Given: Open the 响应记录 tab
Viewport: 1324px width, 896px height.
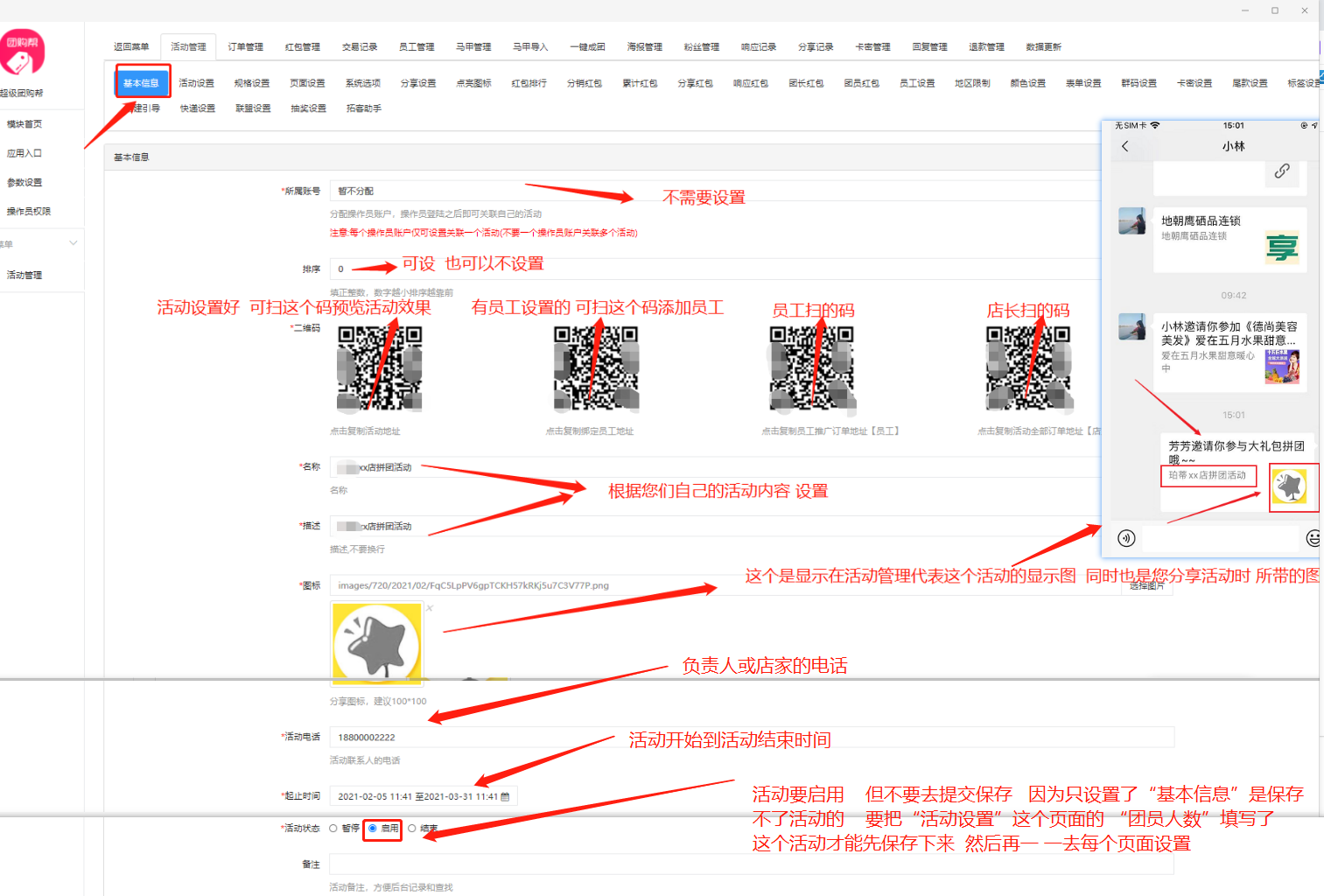Looking at the screenshot, I should click(x=759, y=47).
